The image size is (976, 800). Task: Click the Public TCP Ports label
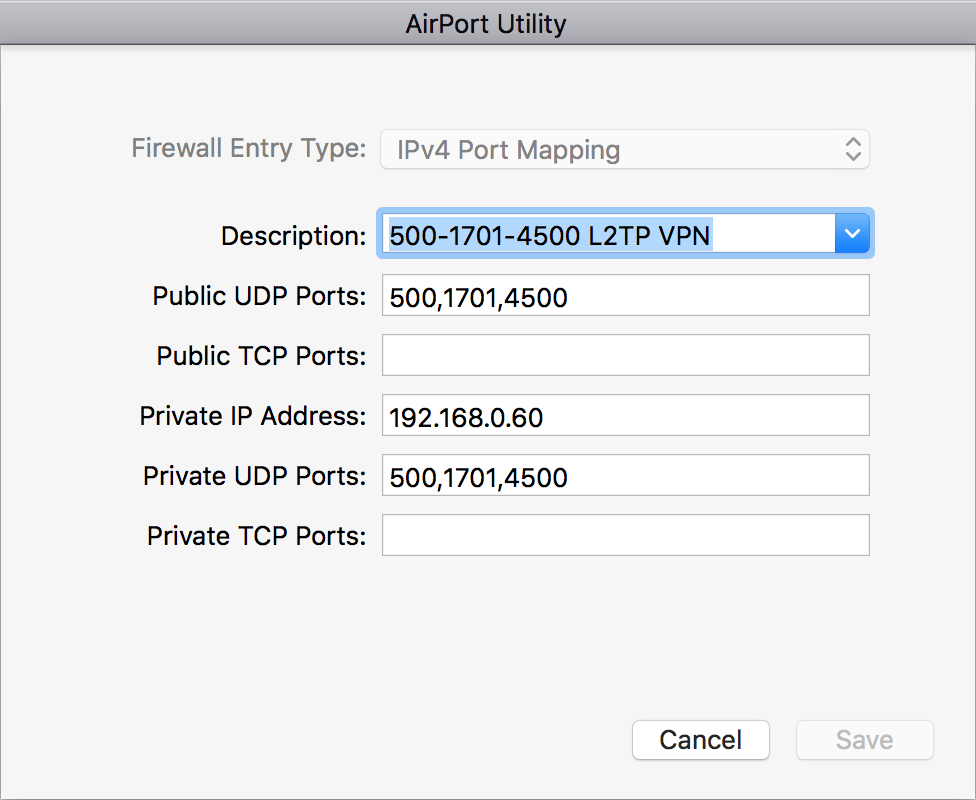click(261, 356)
